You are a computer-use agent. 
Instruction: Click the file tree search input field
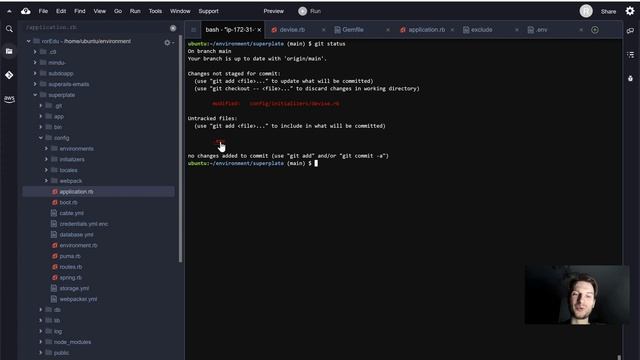(x=96, y=28)
